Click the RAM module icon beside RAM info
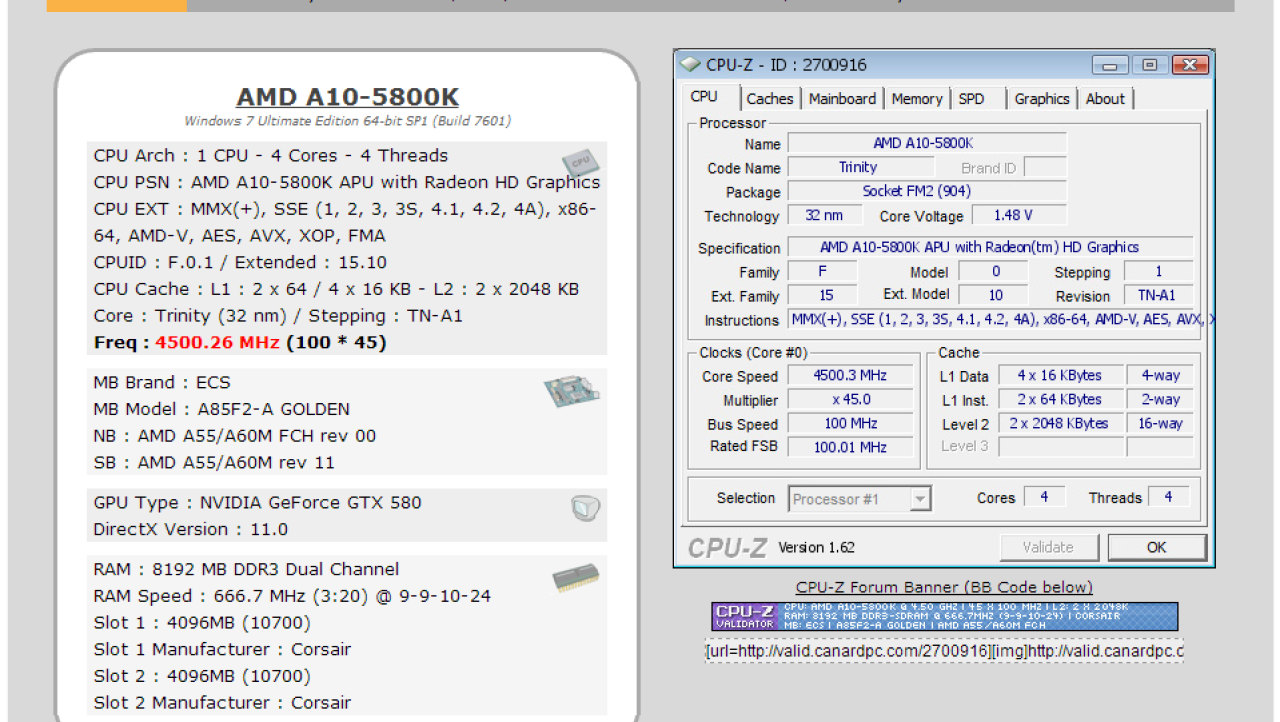1280x722 pixels. pos(576,578)
